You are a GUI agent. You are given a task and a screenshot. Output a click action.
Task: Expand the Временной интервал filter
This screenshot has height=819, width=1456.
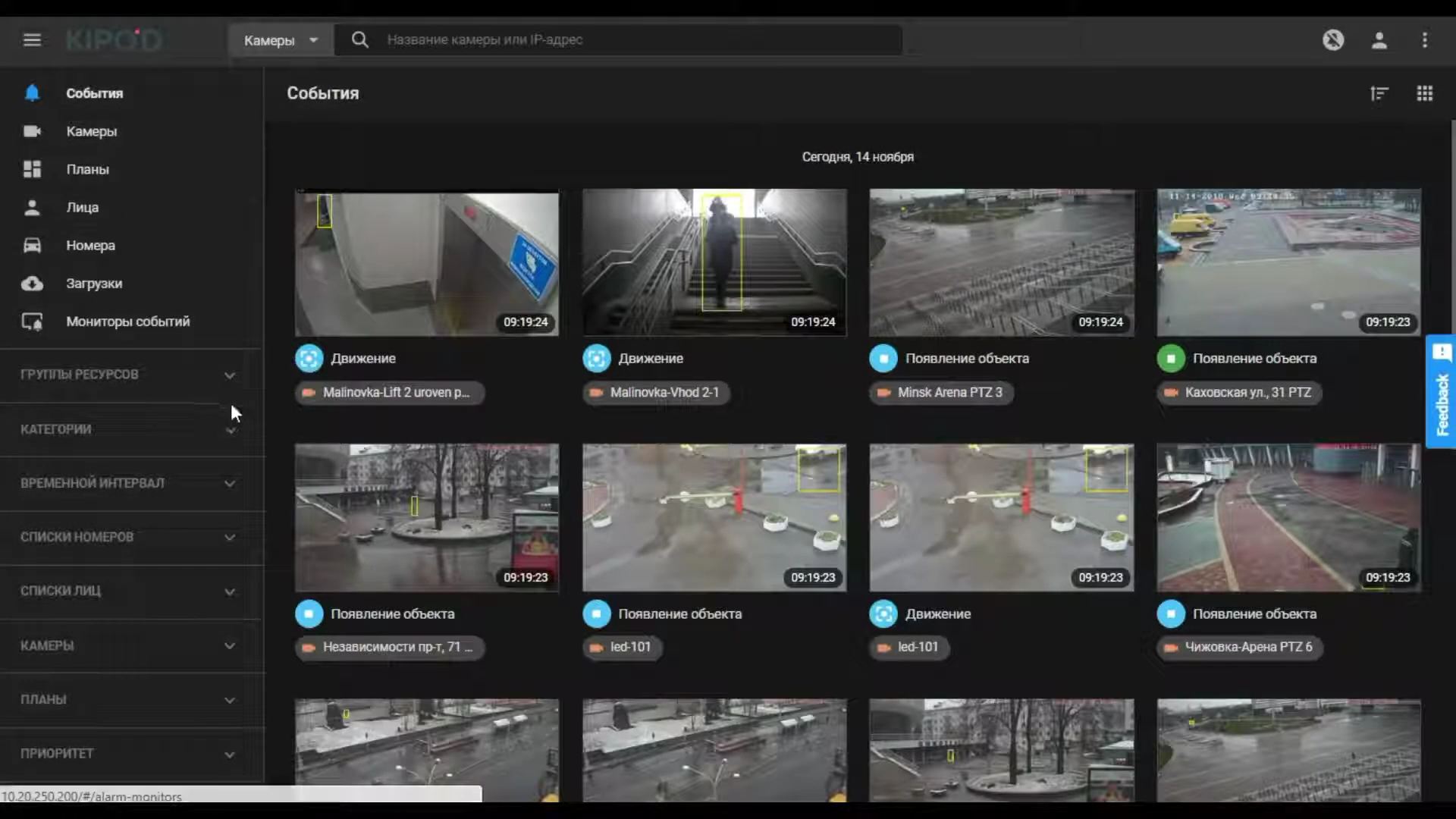(131, 483)
